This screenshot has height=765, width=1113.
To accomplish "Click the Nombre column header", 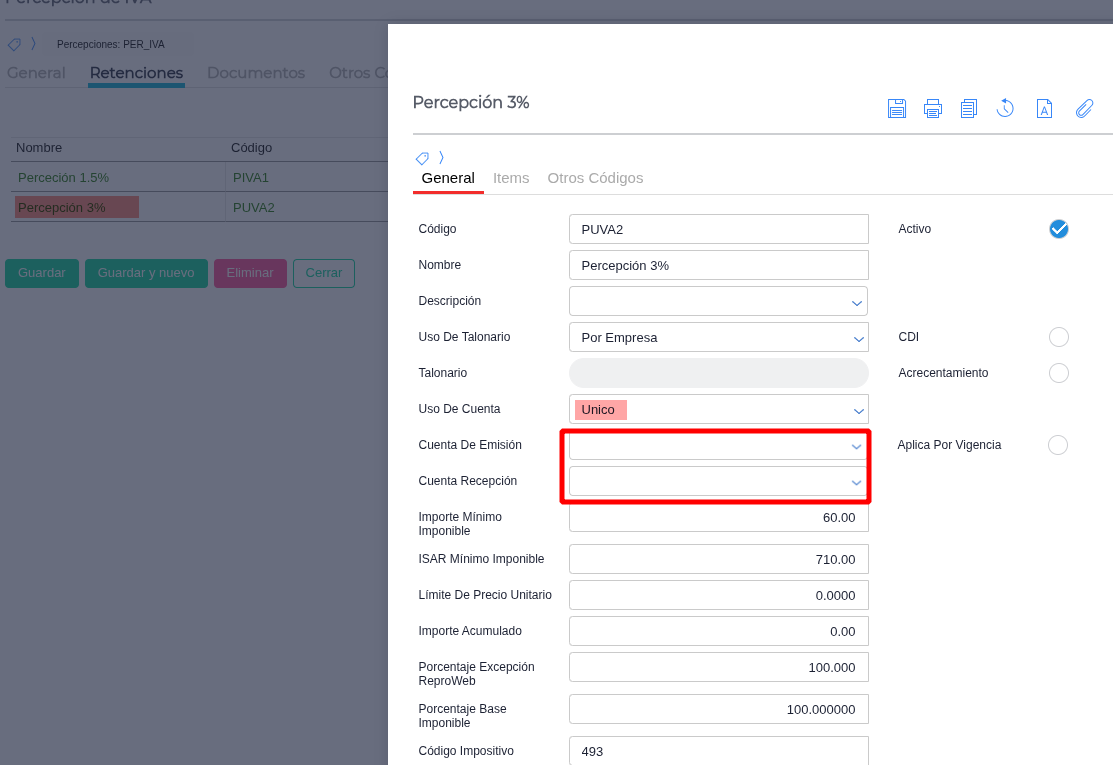I will point(39,148).
